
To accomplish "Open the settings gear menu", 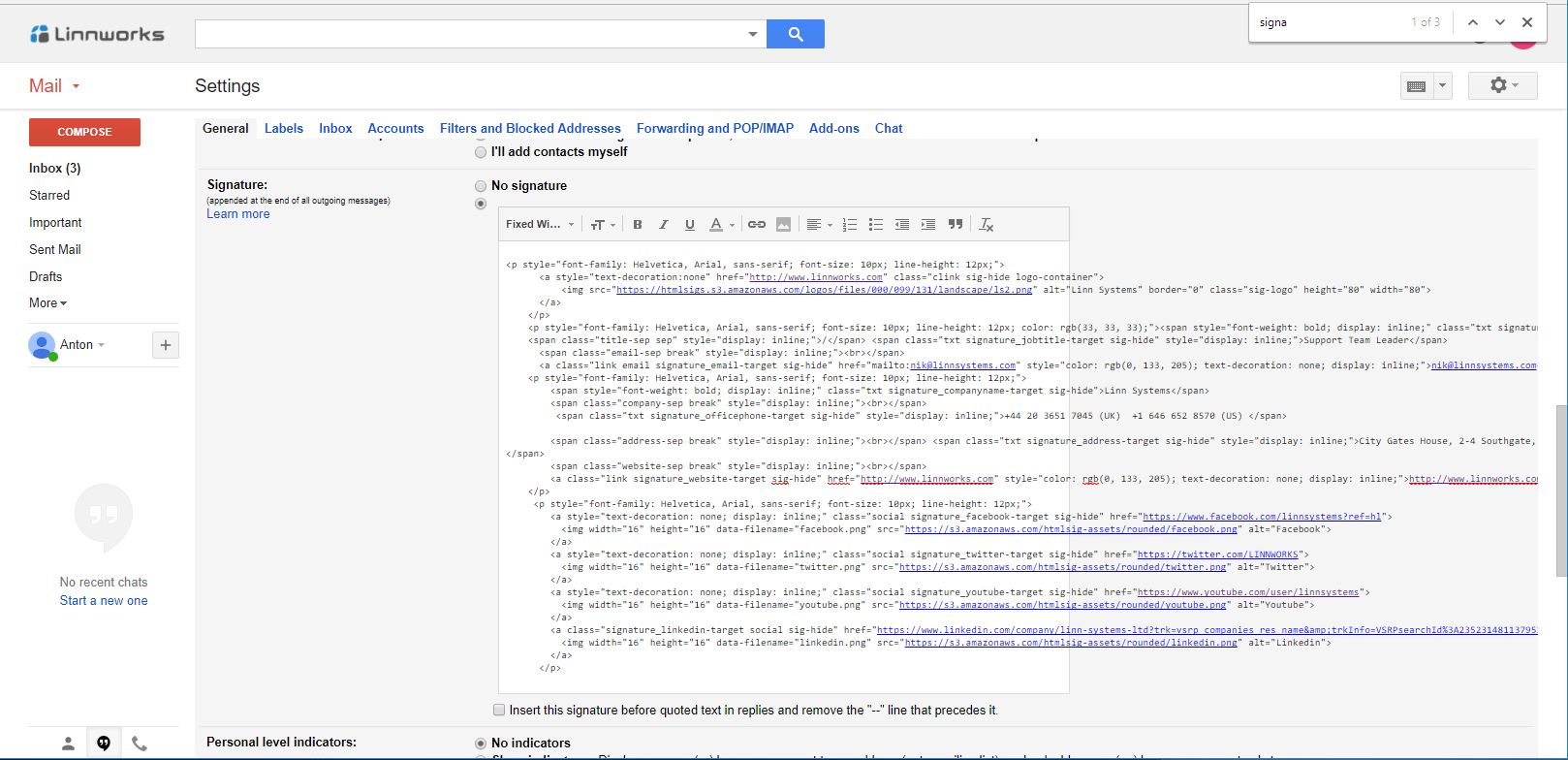I will tap(1504, 85).
